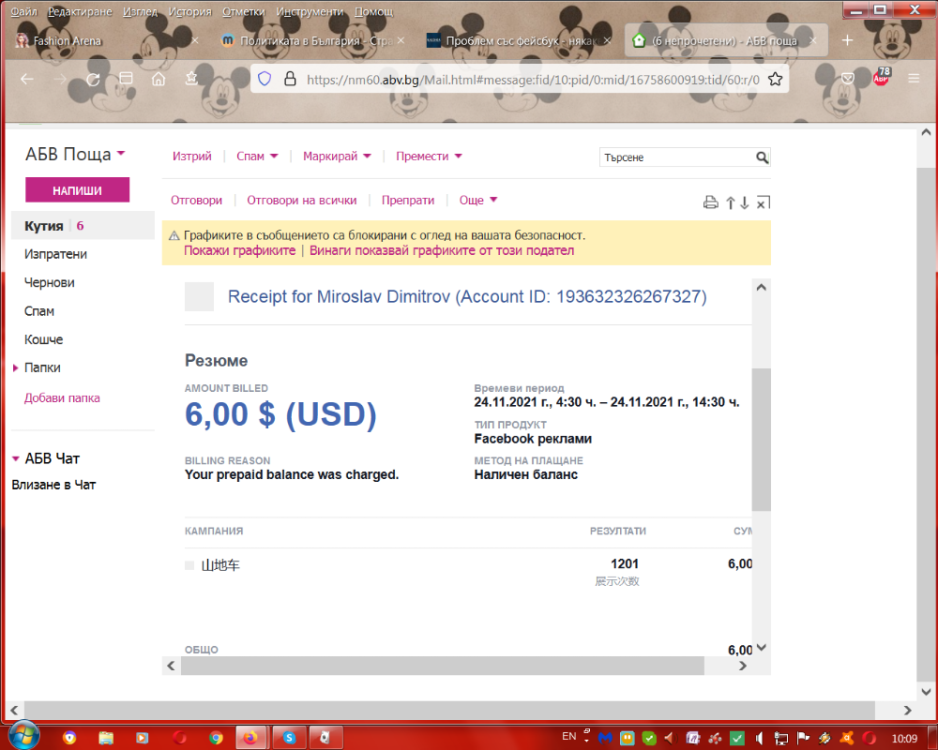The height and width of the screenshot is (750, 938).
Task: Go back with the browser back arrow
Action: click(x=27, y=79)
